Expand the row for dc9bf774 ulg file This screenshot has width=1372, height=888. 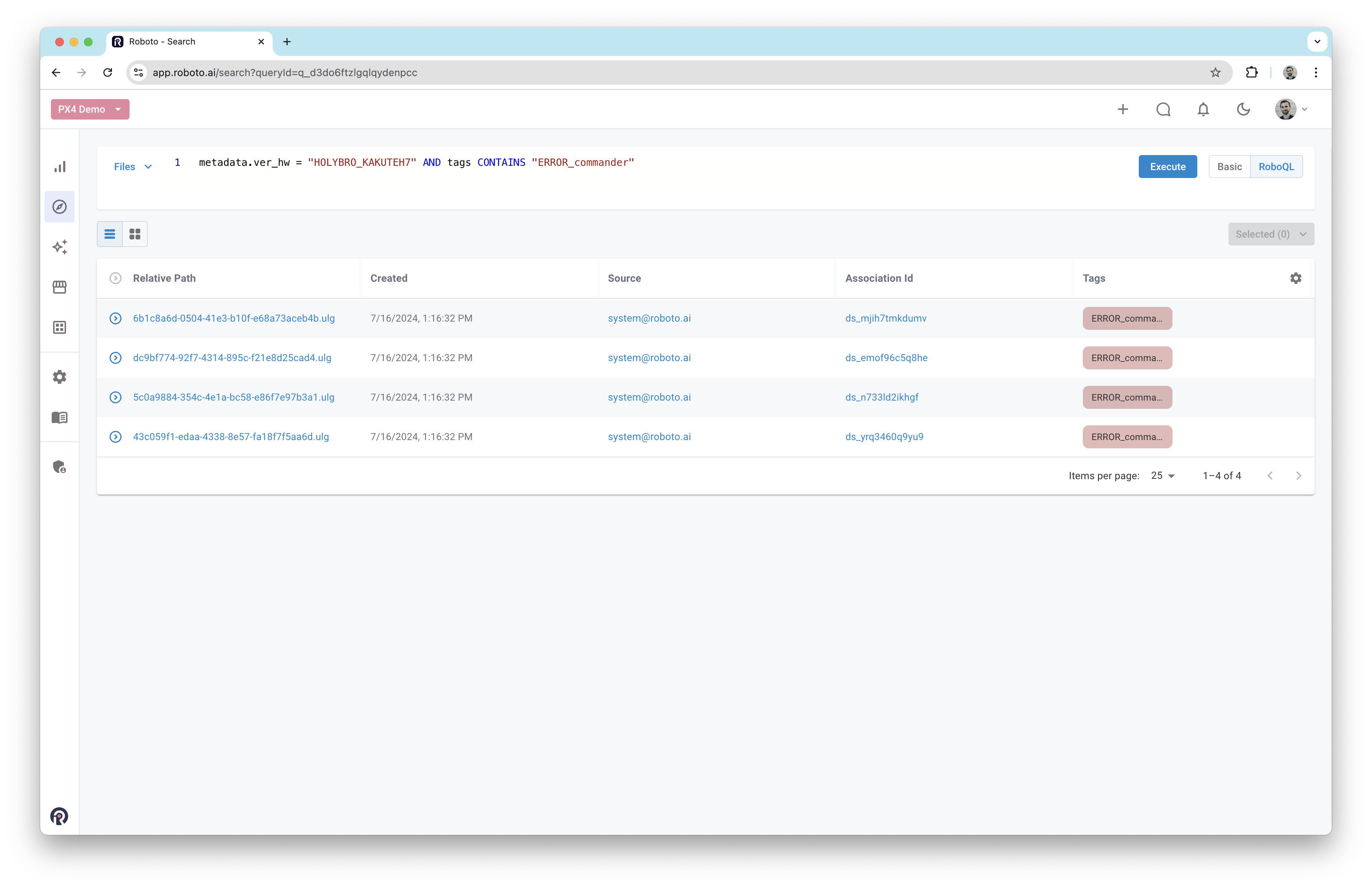point(115,358)
